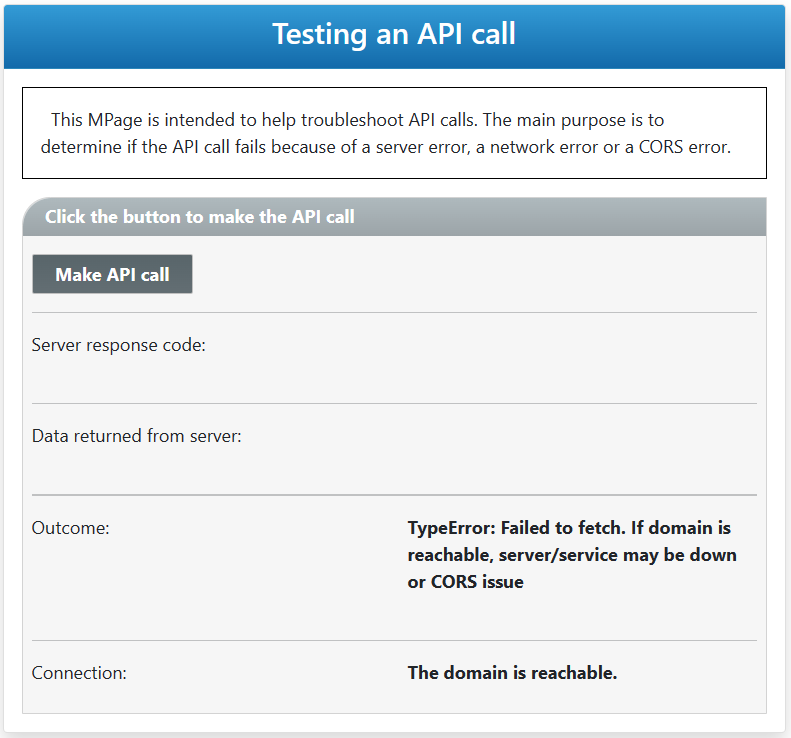
Task: Click 'API call' words in the title
Action: [x=467, y=34]
